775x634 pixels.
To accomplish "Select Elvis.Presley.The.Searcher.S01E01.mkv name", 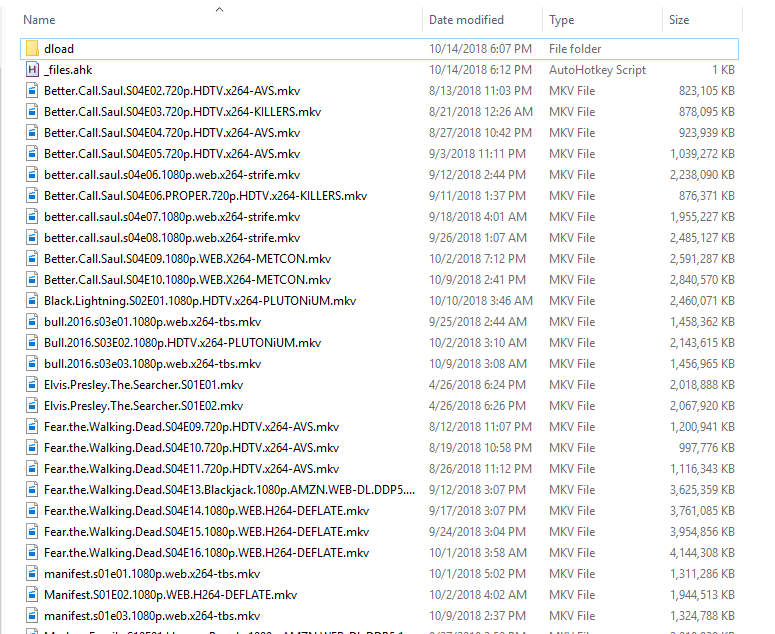I will [x=143, y=385].
